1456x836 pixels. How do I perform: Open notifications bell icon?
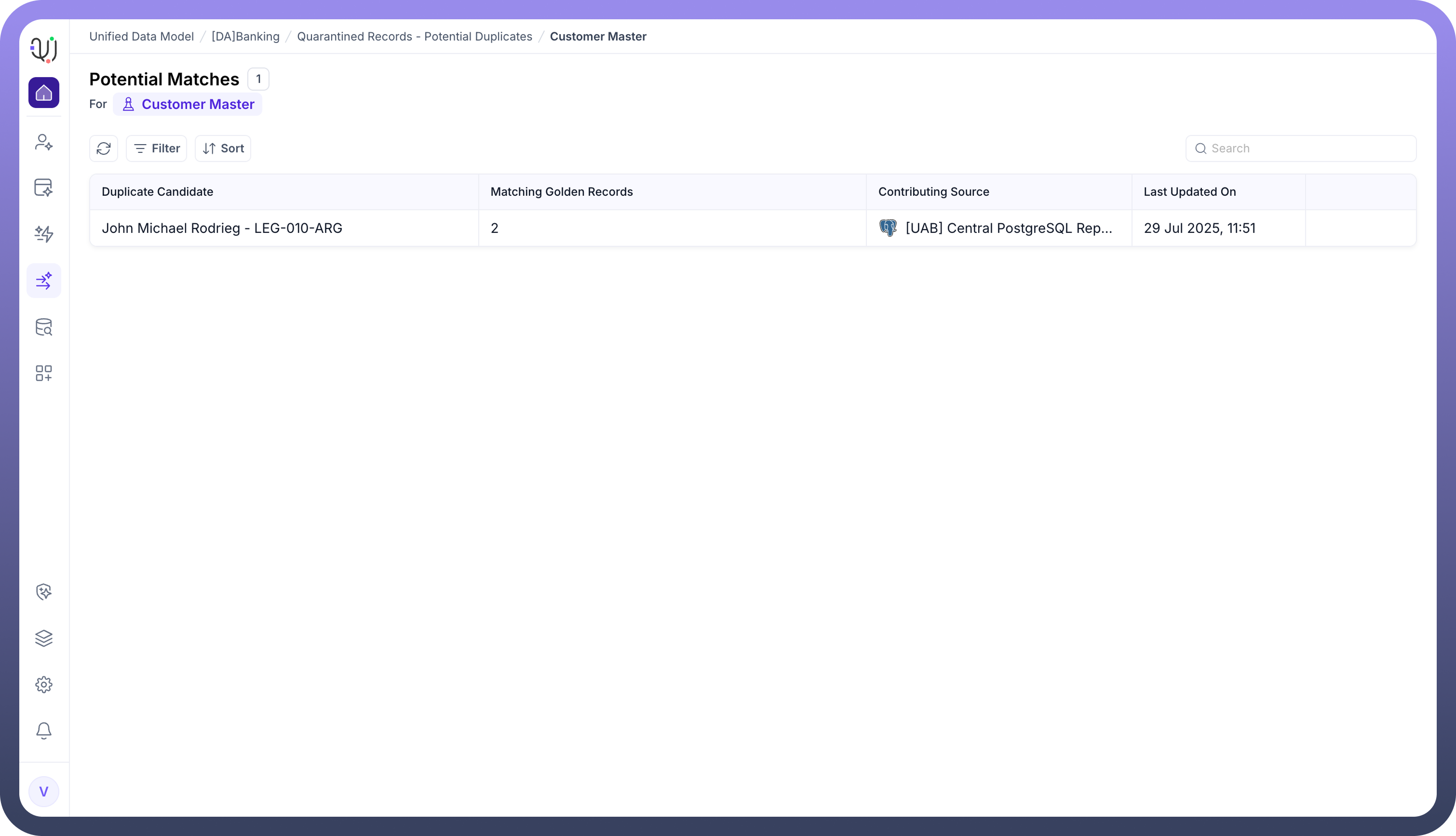(44, 730)
